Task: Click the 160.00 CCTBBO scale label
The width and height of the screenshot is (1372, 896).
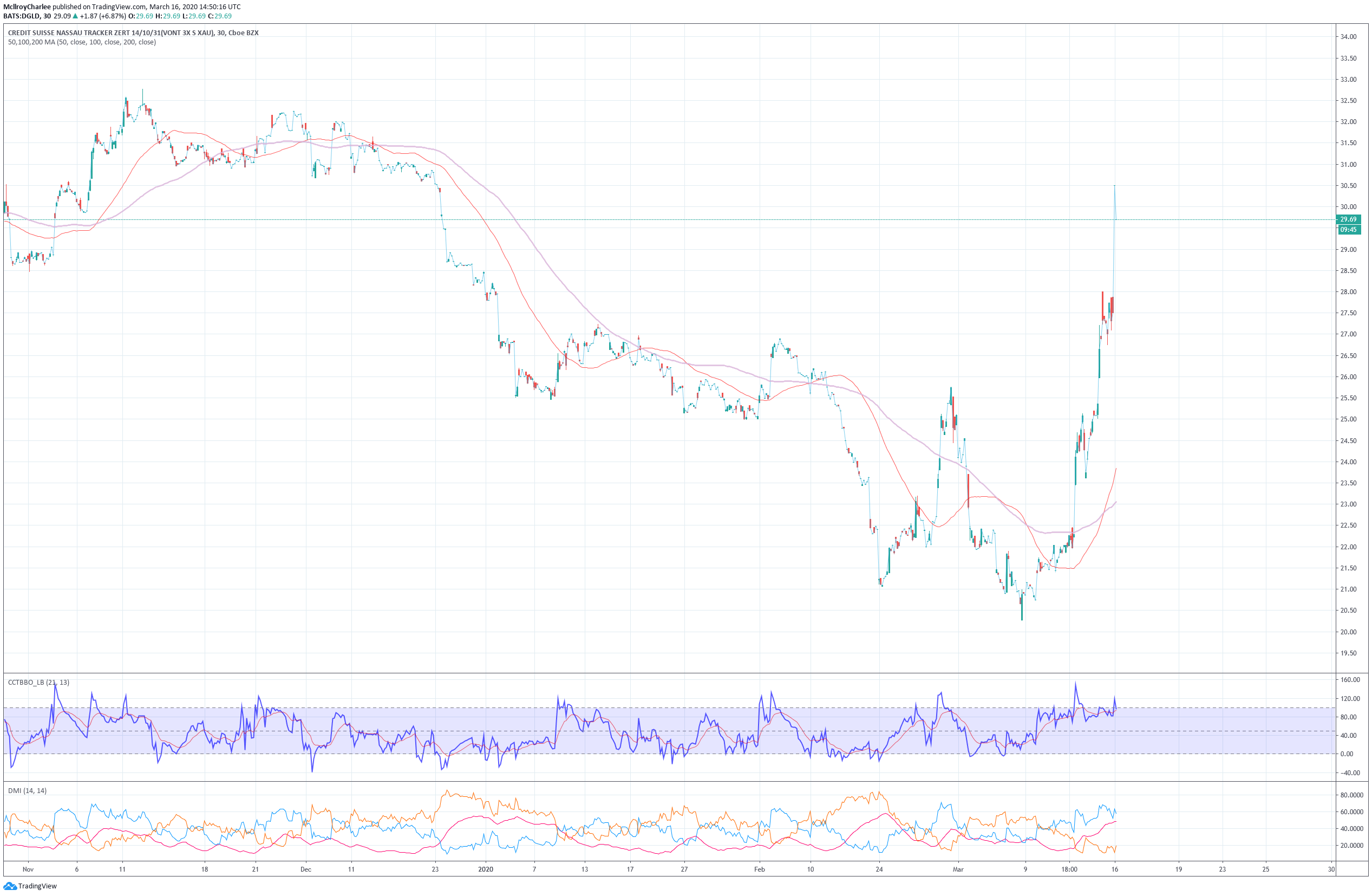Action: (1350, 680)
